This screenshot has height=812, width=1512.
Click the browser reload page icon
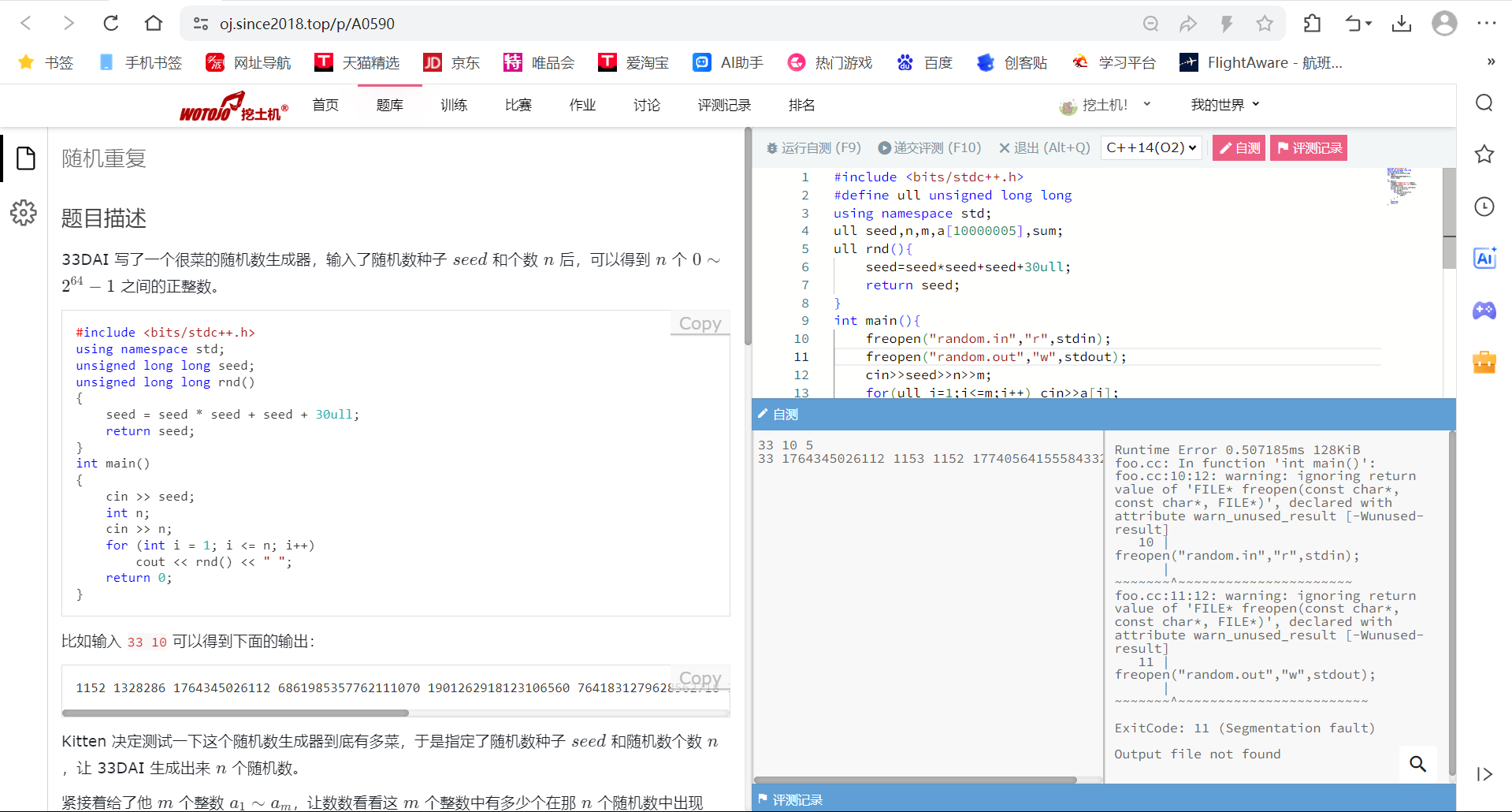click(x=111, y=24)
